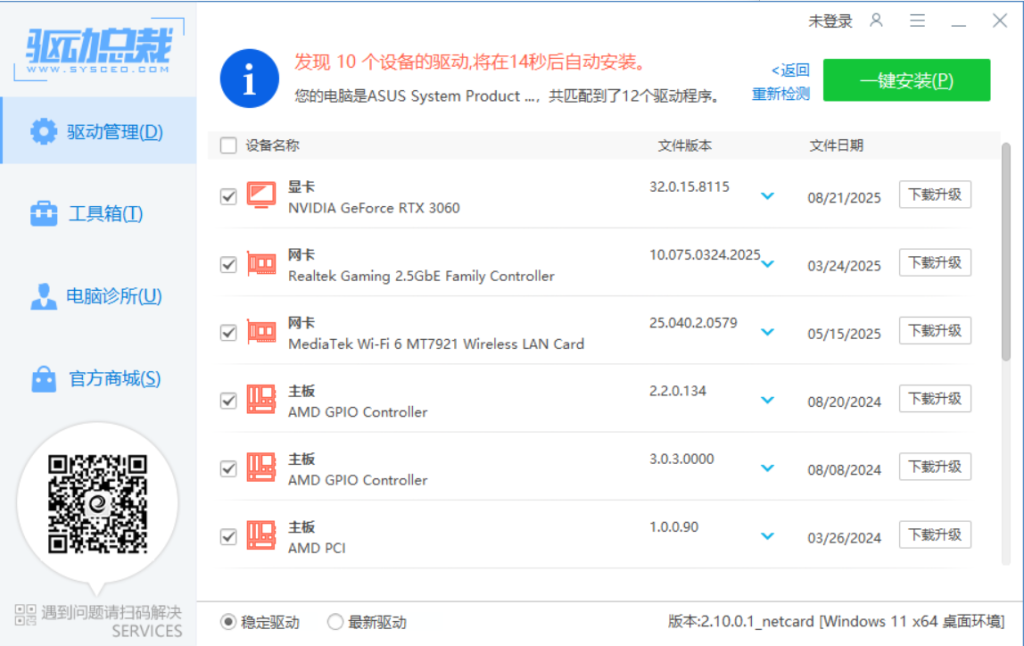
Task: Select the 最新驱动 radio button
Action: pos(335,622)
